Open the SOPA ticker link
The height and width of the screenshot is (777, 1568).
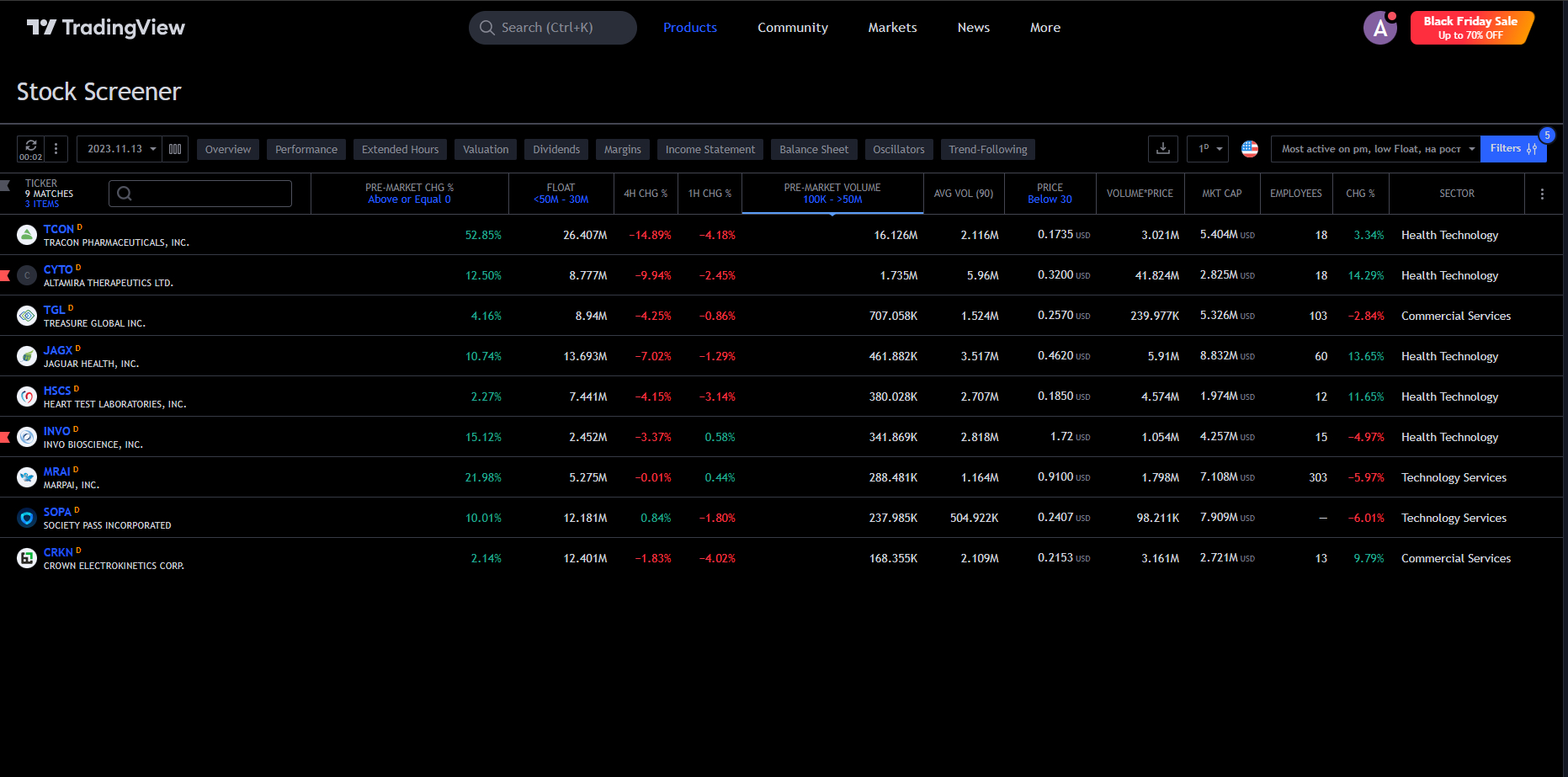(x=57, y=512)
